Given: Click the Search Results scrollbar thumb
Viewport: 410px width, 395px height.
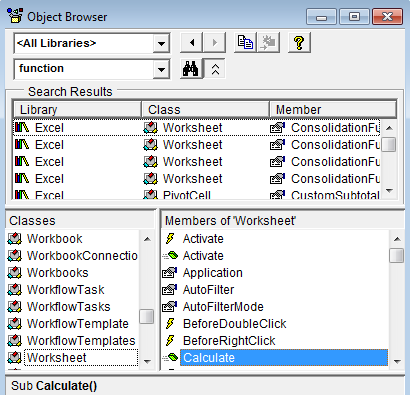Looking at the screenshot, I should [389, 145].
